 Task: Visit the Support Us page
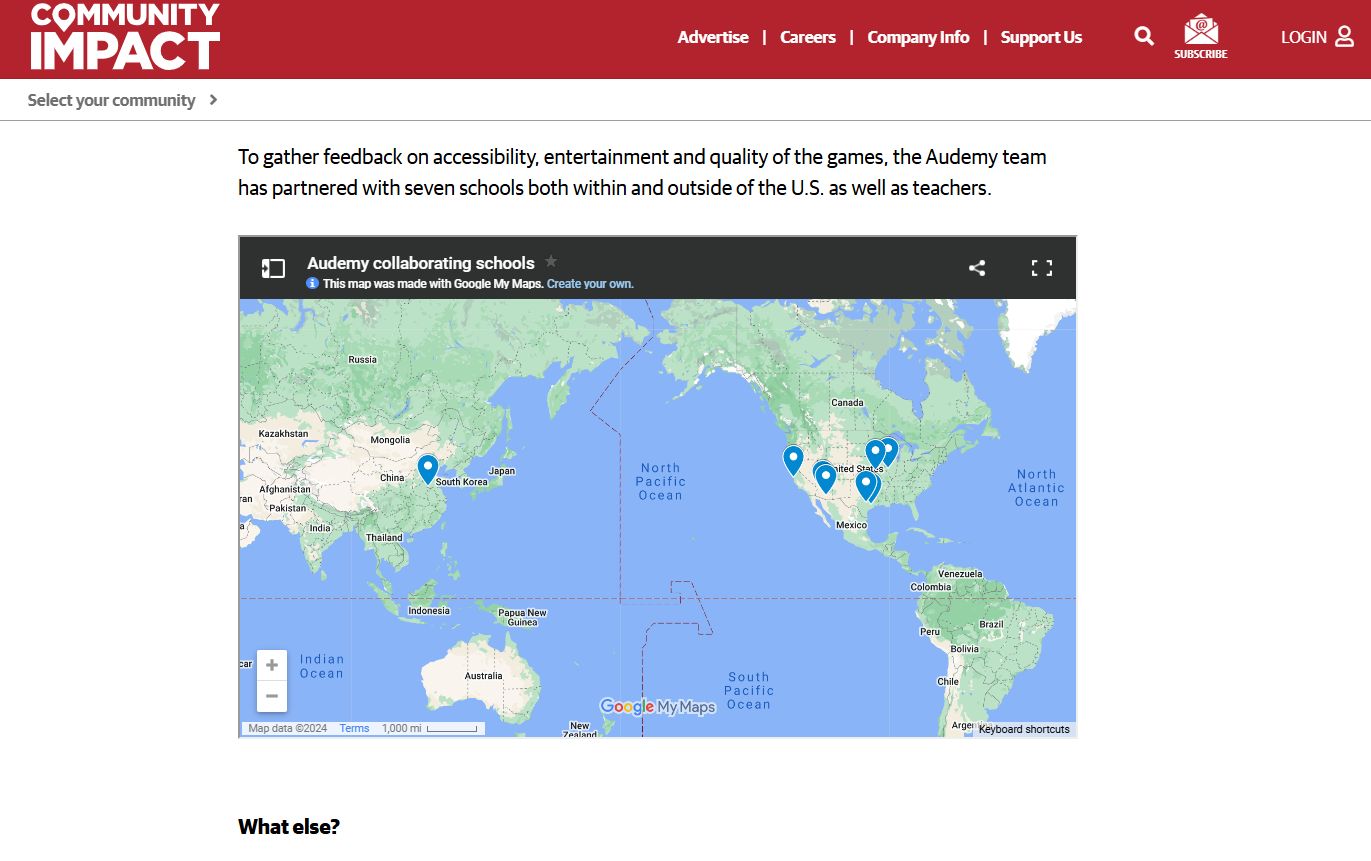[x=1041, y=37]
